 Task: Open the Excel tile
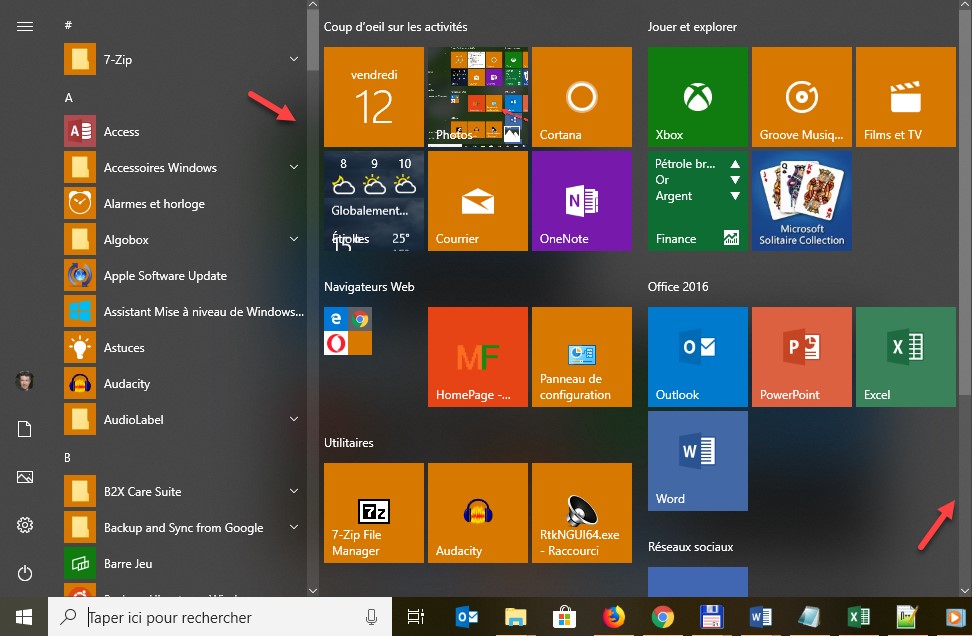[905, 357]
